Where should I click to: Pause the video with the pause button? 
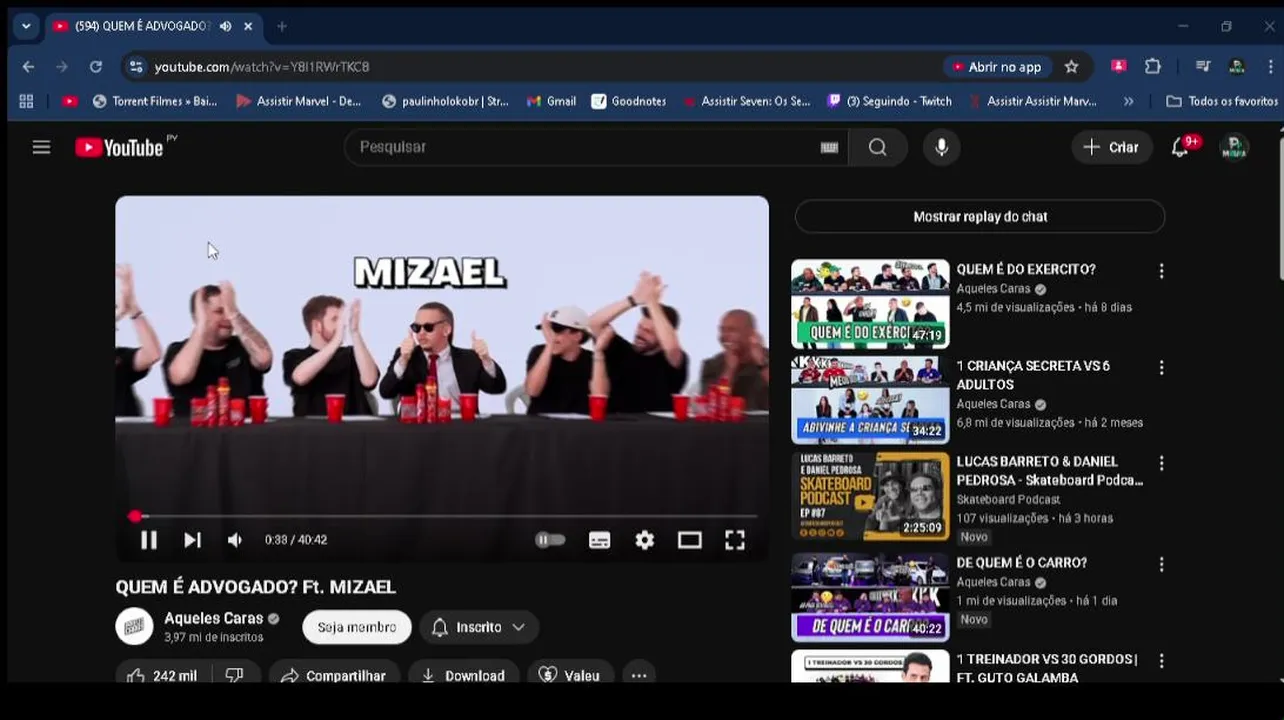coord(148,540)
